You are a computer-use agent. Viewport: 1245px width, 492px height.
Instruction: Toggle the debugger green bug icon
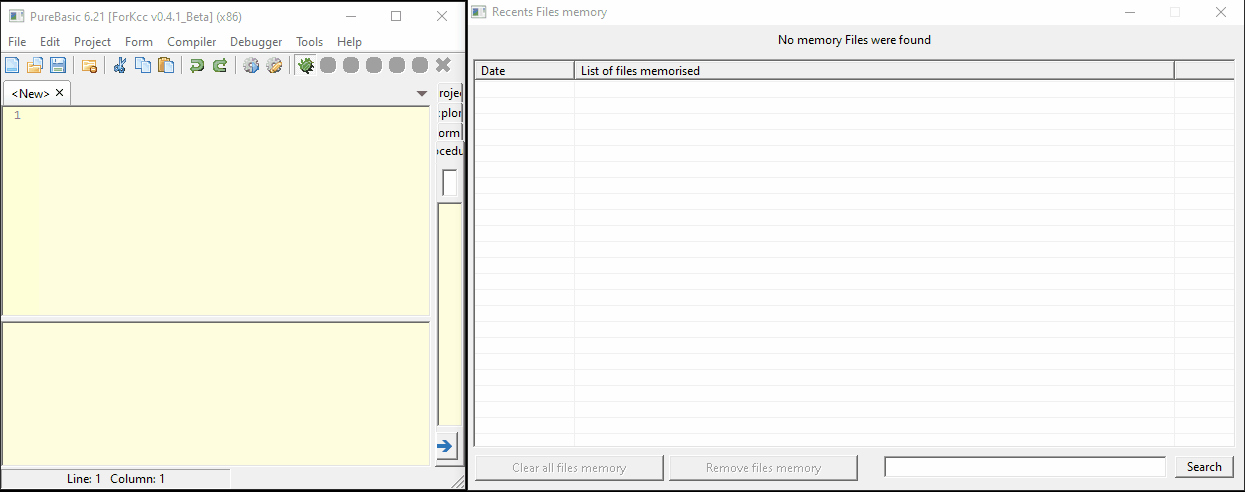pyautogui.click(x=305, y=65)
